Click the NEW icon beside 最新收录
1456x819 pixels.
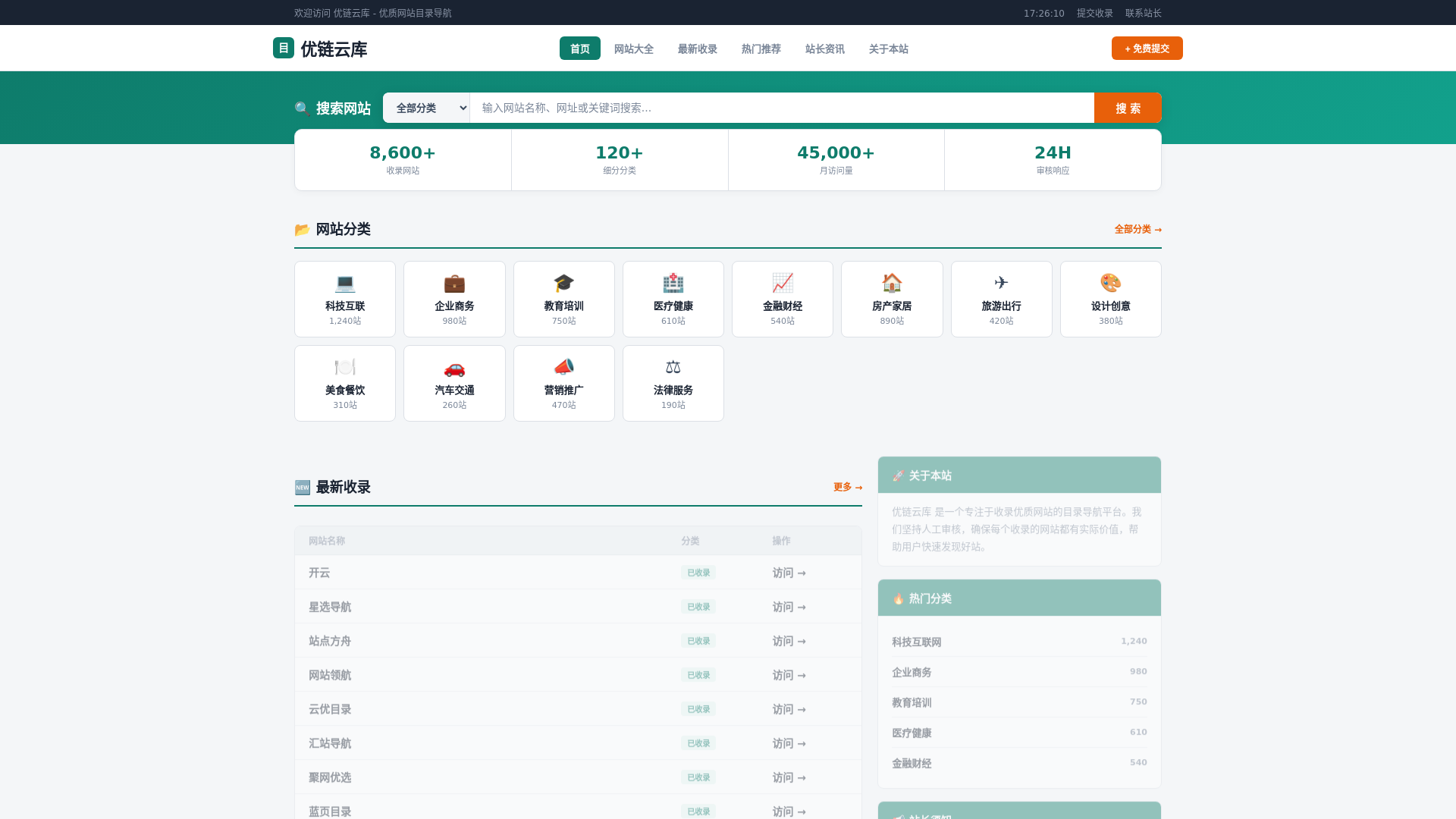point(302,487)
